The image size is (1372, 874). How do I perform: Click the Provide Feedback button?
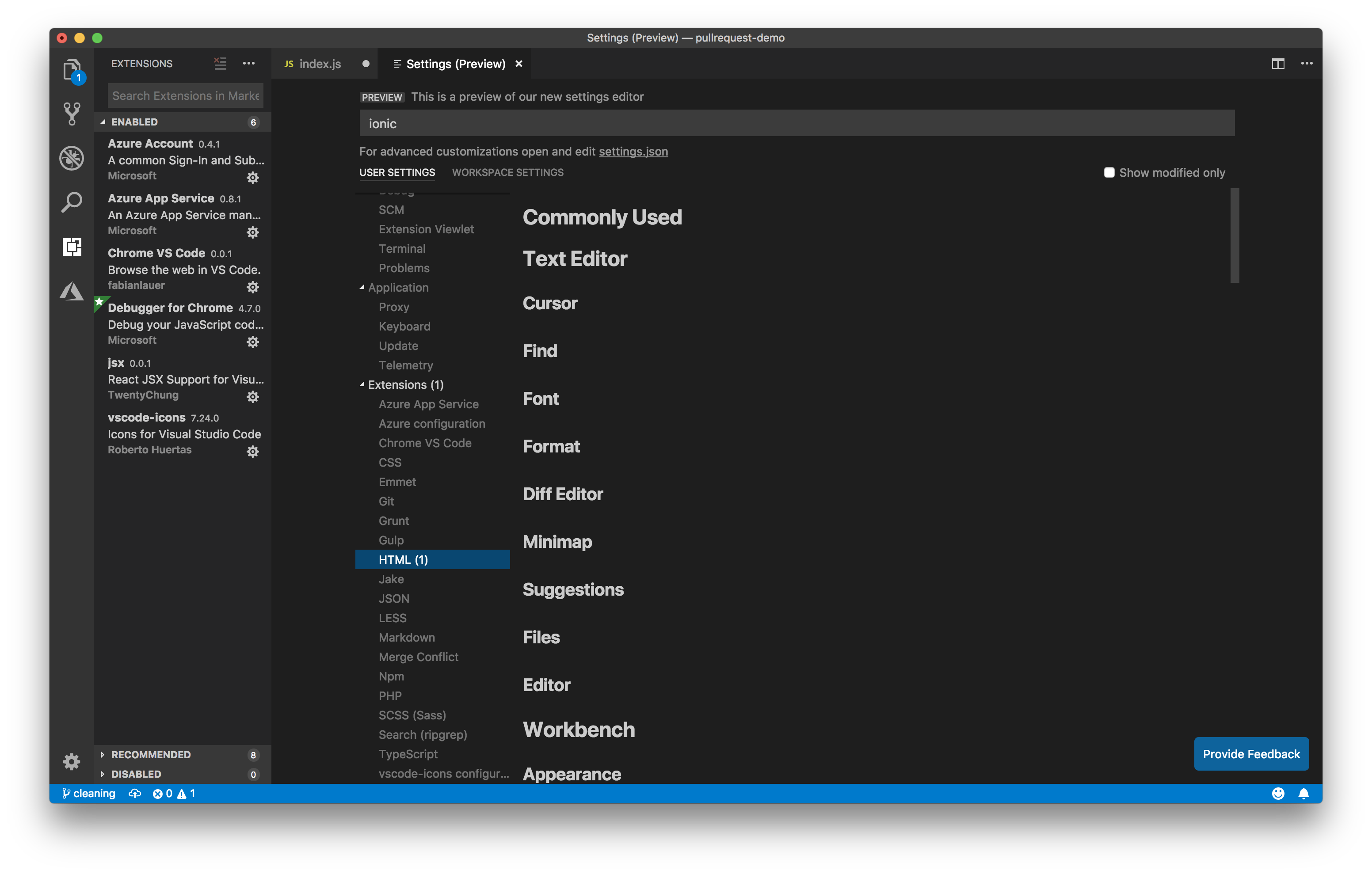[x=1251, y=753]
